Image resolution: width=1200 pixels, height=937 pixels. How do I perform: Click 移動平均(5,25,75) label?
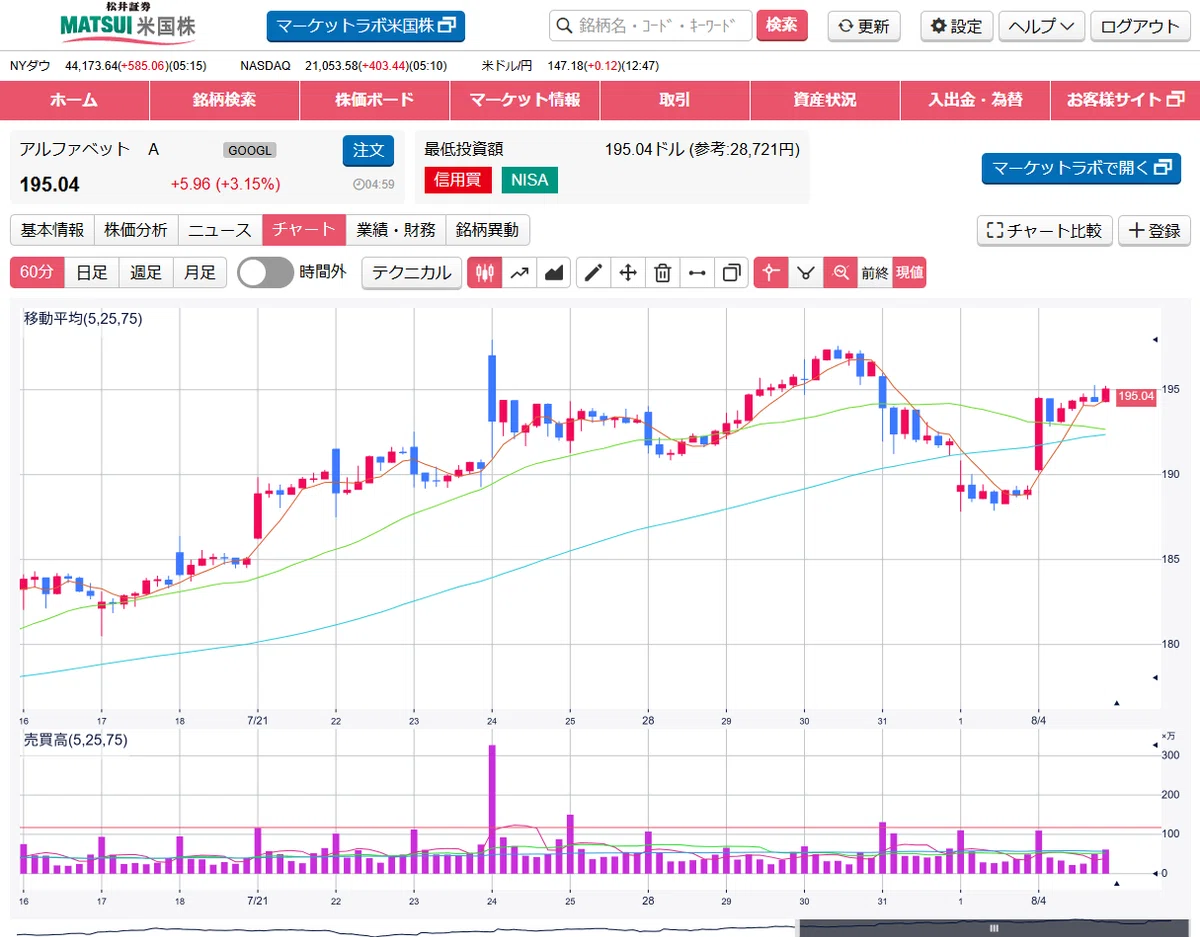pyautogui.click(x=83, y=319)
